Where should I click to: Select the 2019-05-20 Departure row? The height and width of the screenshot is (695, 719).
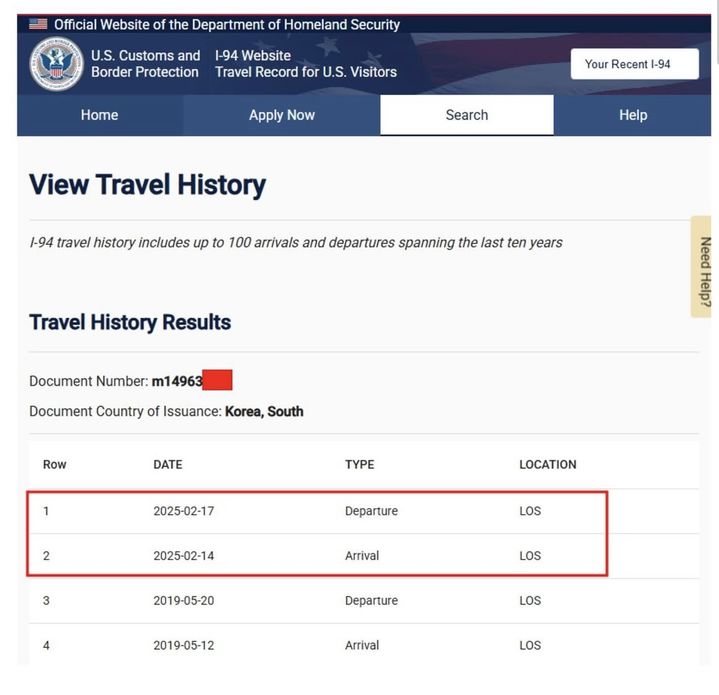point(316,601)
